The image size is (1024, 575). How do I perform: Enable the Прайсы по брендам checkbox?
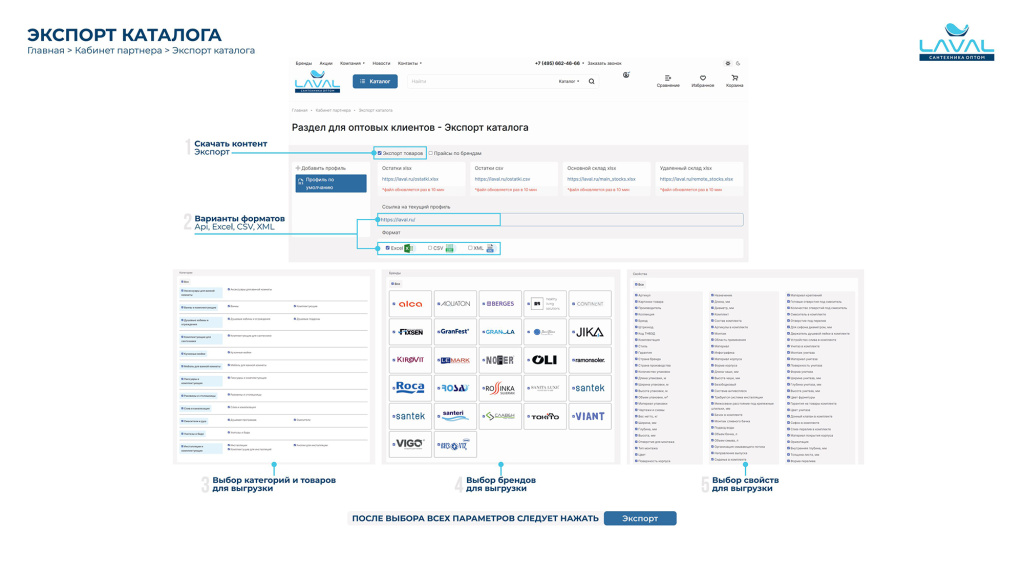(431, 153)
